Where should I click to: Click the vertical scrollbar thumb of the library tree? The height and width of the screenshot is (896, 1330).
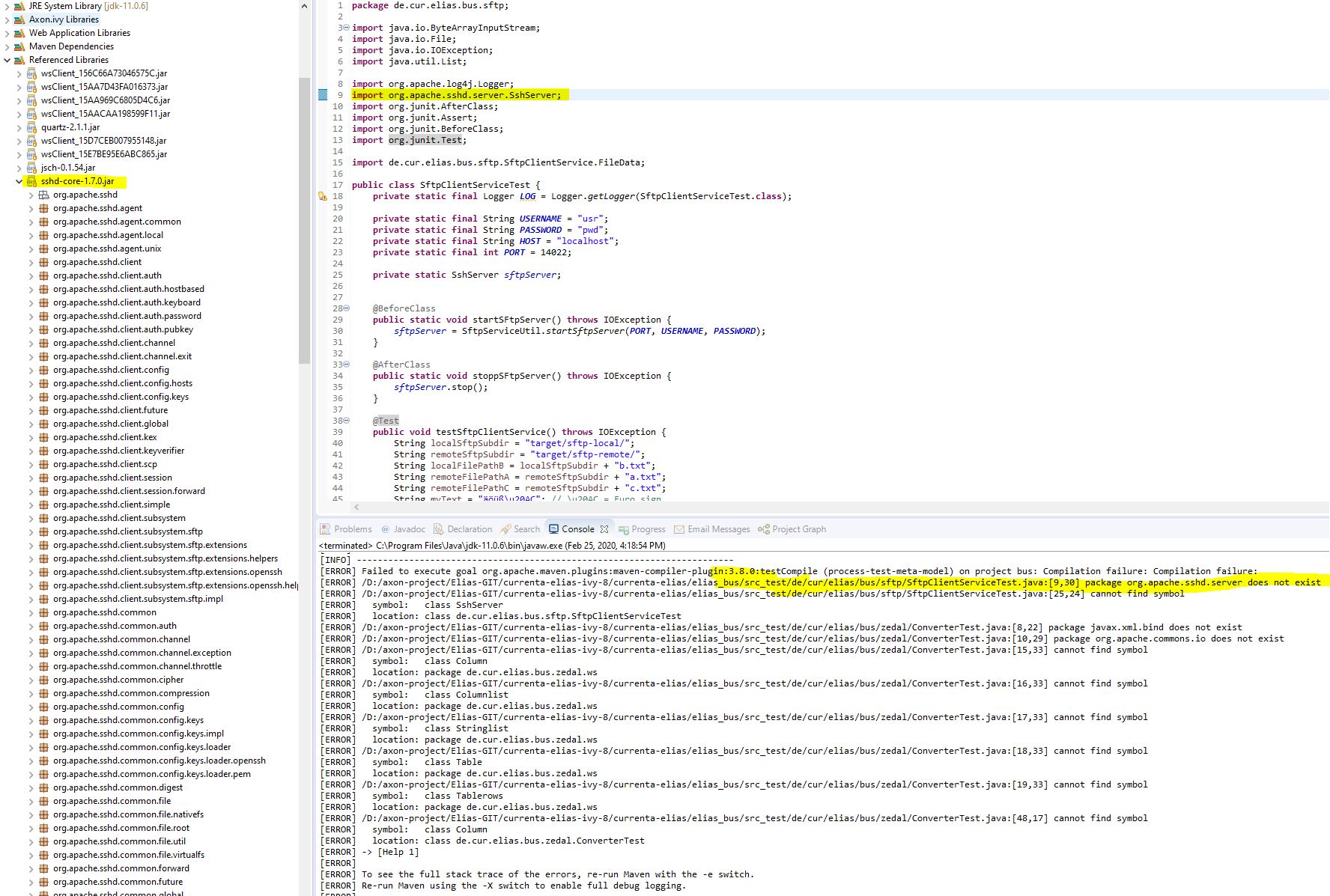pos(304,221)
